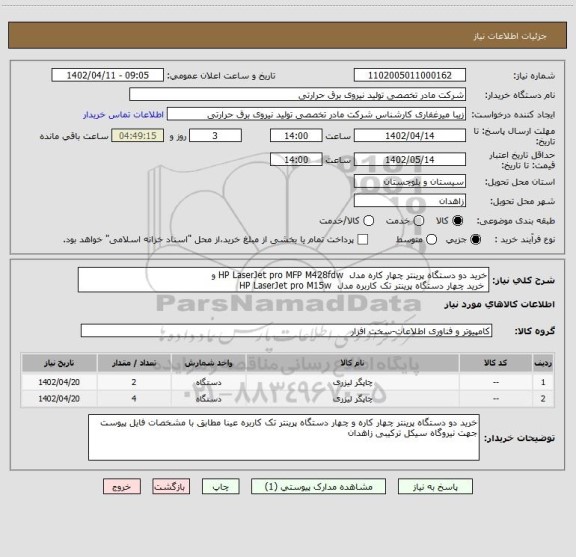Click چاپگر لیزری in row 1
The image size is (576, 557).
352,382
